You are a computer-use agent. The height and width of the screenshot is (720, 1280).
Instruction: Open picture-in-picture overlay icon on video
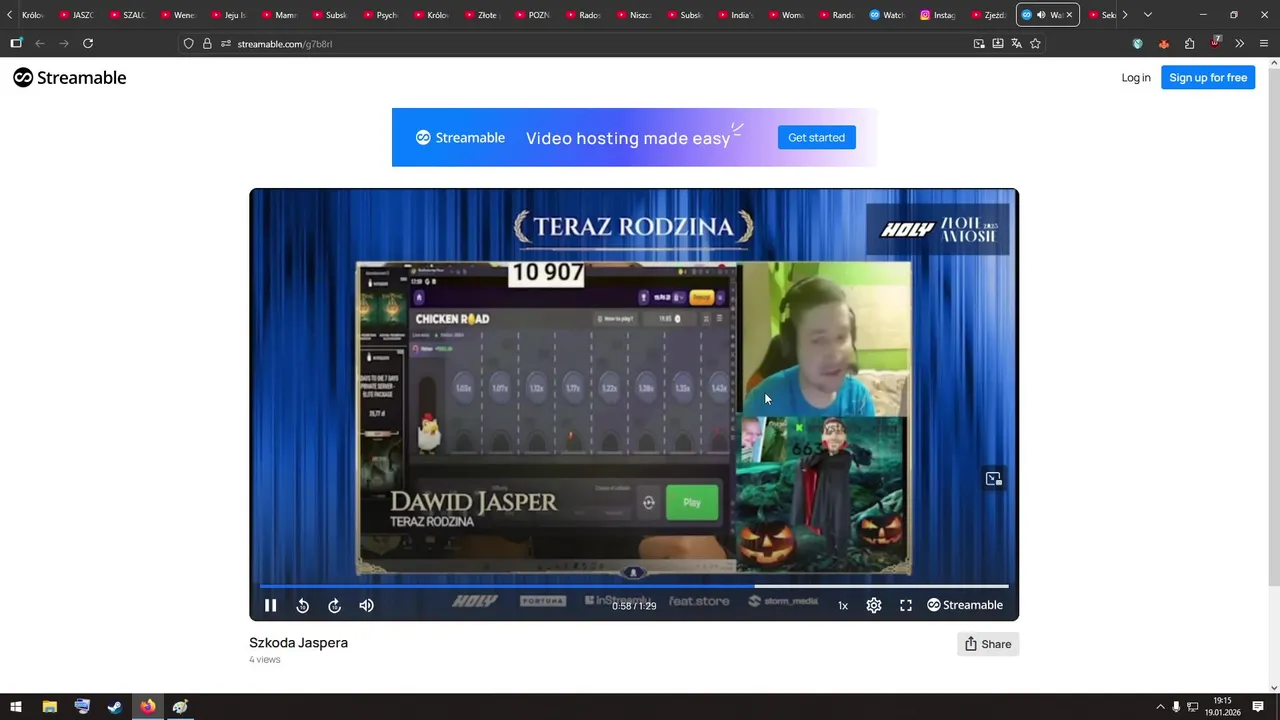pyautogui.click(x=994, y=479)
